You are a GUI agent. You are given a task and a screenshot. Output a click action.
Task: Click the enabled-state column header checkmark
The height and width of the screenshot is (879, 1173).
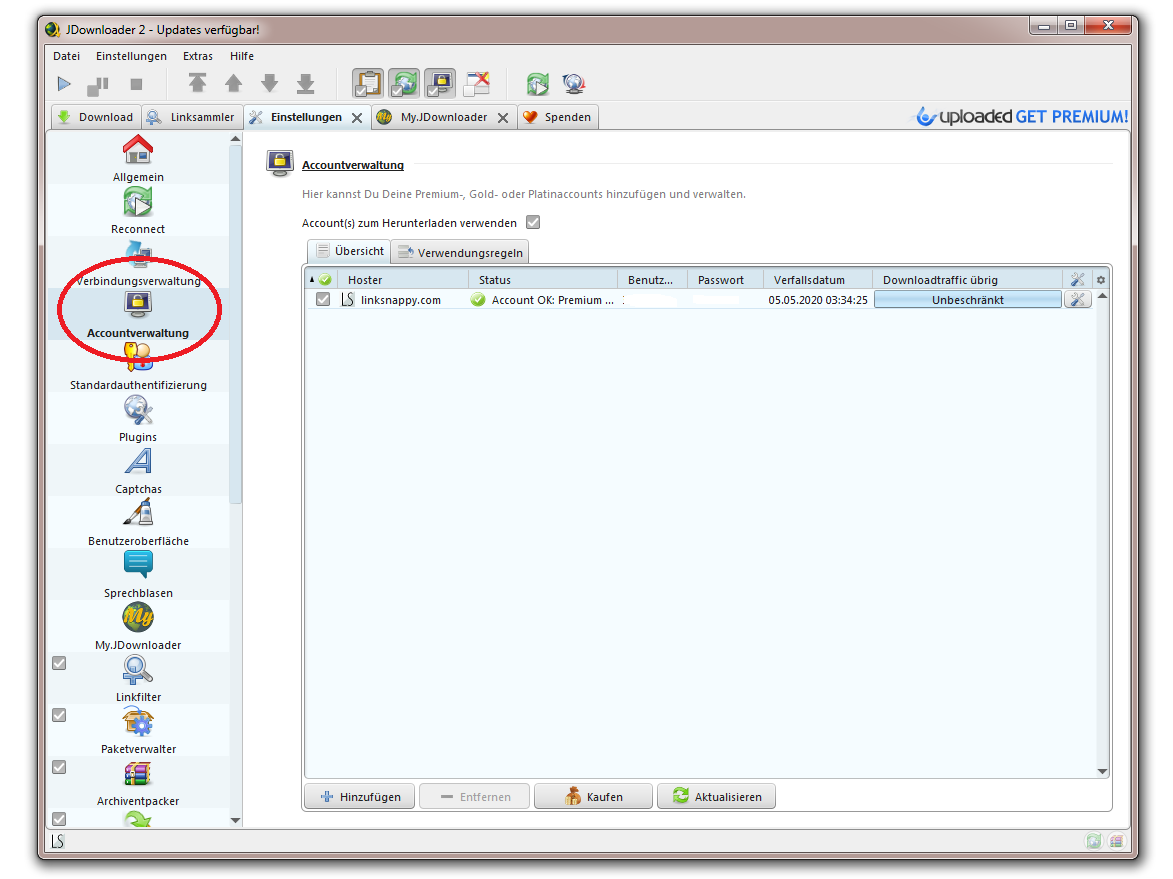pos(325,280)
